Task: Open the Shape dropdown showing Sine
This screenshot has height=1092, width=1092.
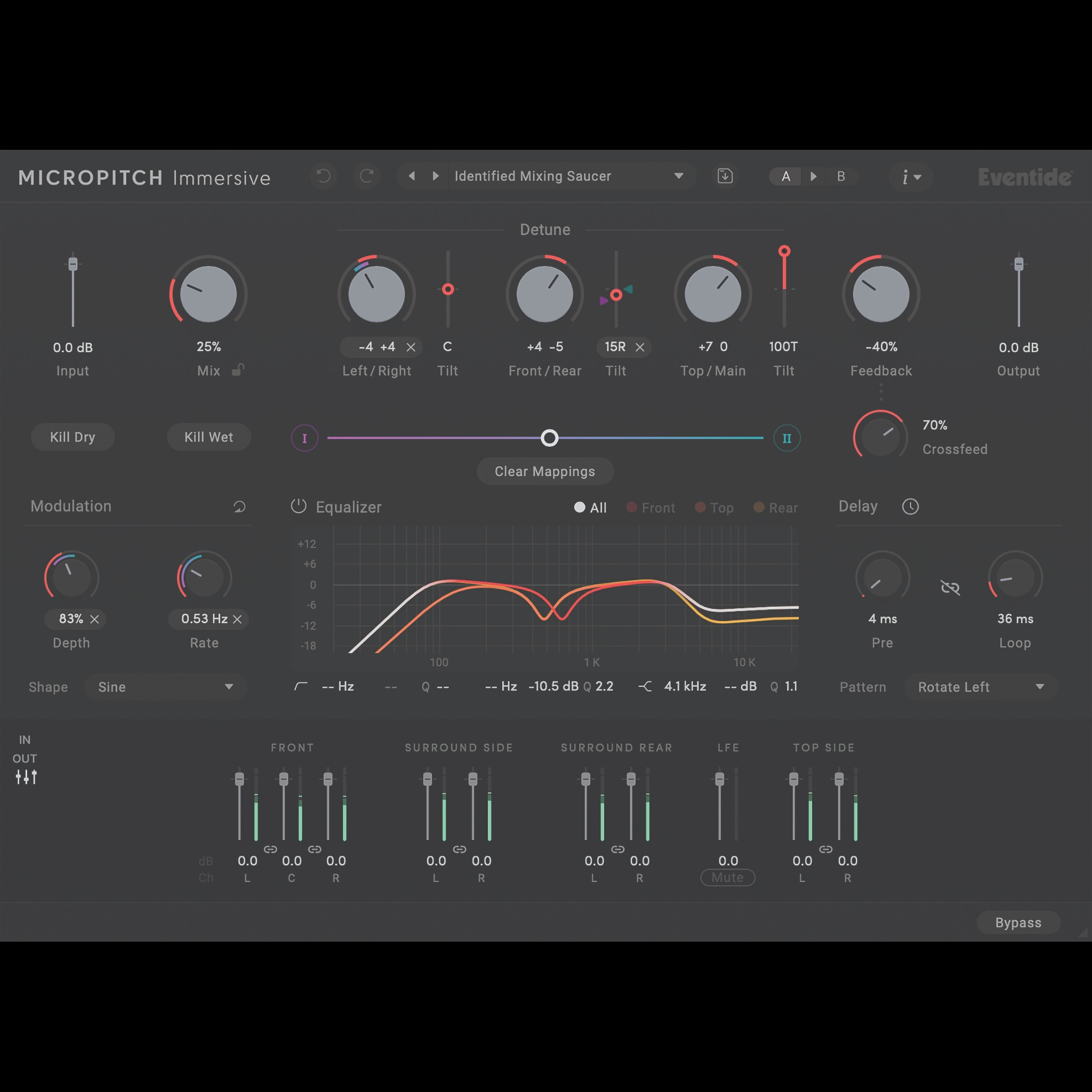Action: 166,687
